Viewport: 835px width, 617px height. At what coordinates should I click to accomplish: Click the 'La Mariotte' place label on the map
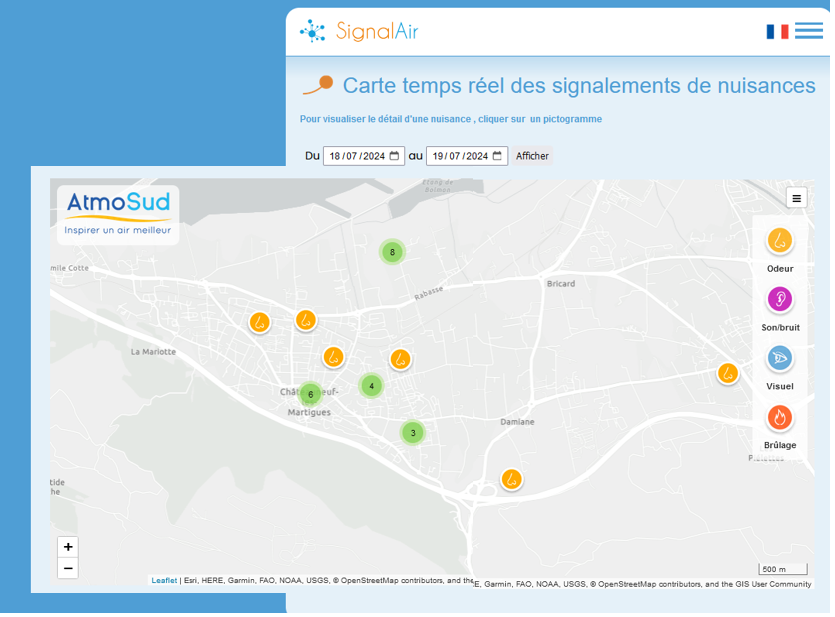point(153,352)
